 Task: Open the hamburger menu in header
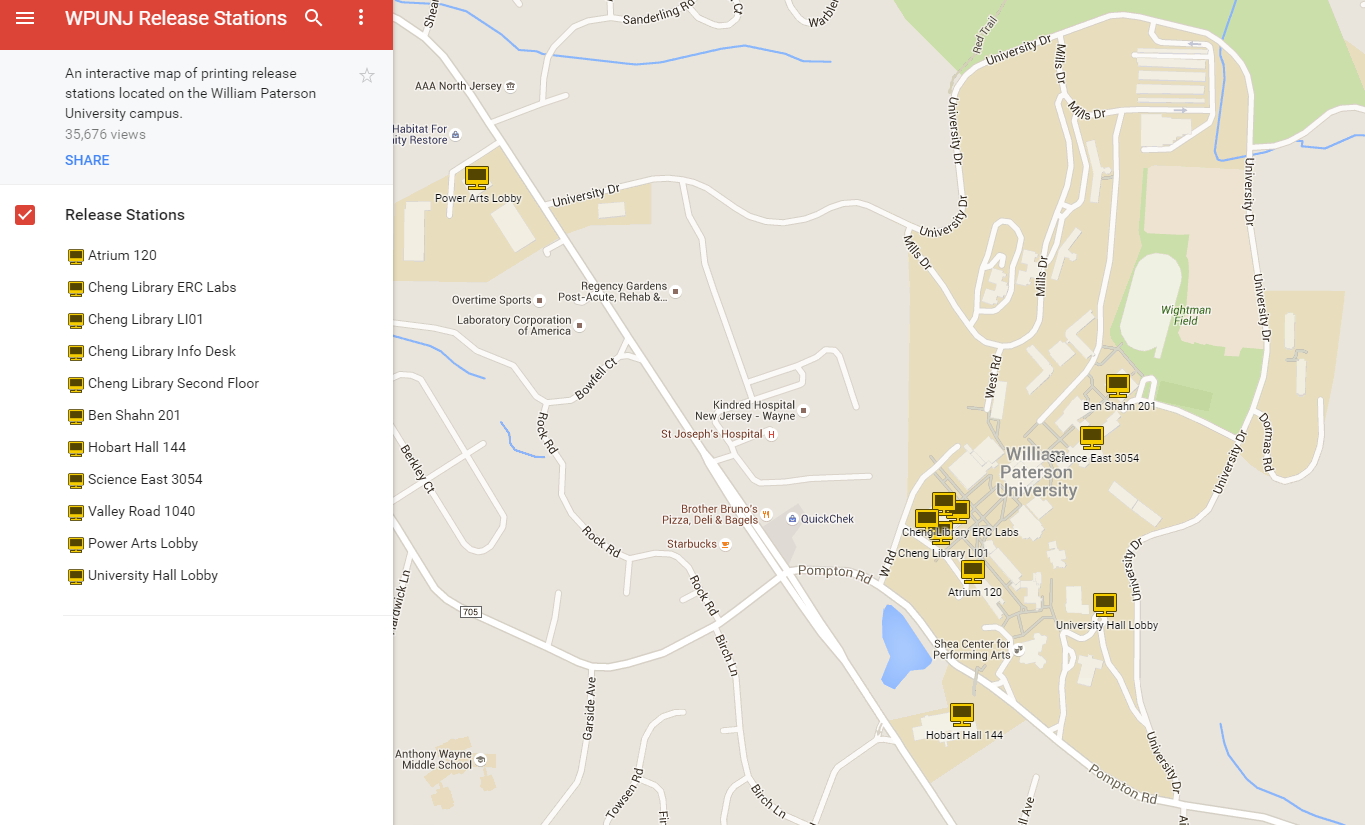tap(25, 18)
